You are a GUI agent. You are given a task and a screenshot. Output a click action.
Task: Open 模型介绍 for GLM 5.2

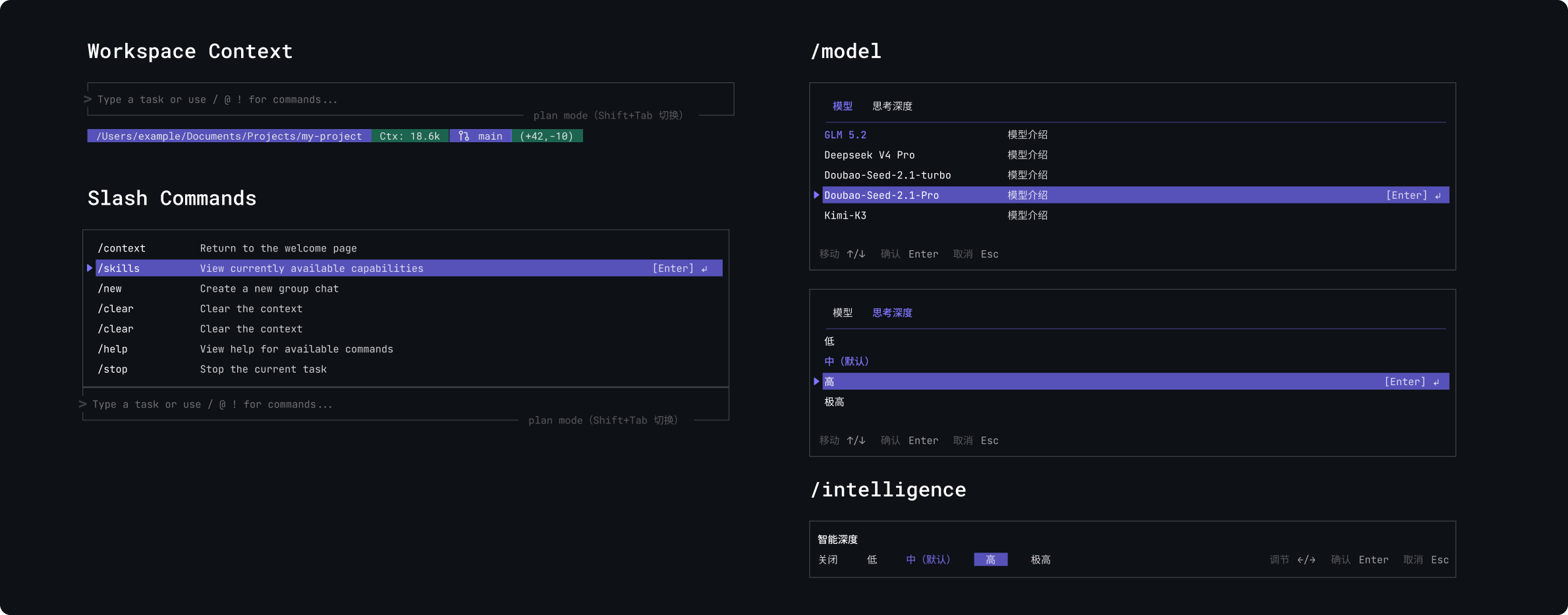(x=1027, y=135)
